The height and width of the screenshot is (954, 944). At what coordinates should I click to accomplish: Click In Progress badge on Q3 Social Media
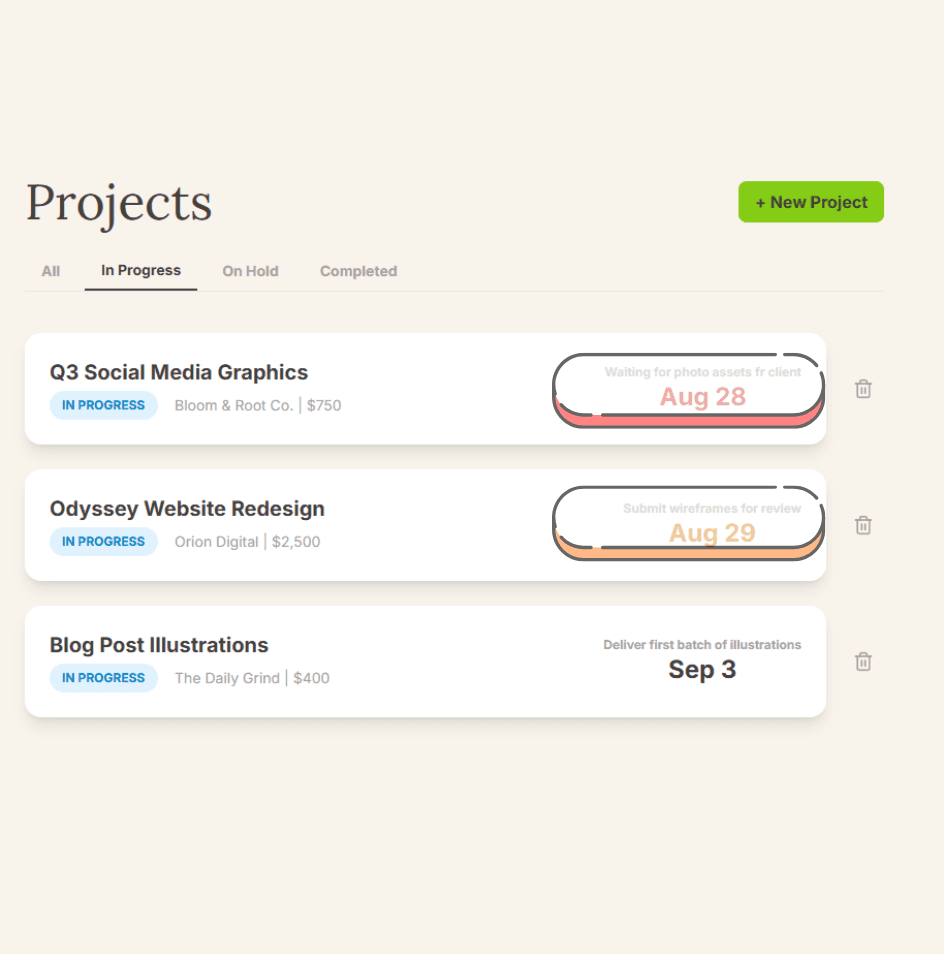103,405
